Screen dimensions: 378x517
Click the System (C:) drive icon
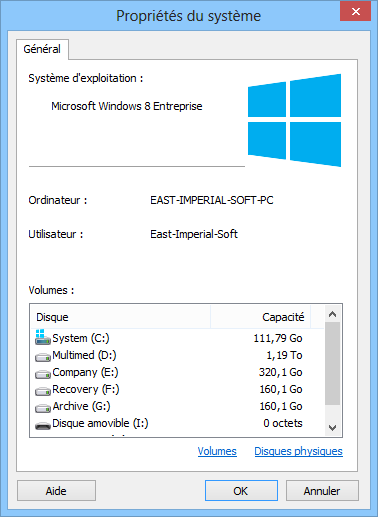[43, 337]
